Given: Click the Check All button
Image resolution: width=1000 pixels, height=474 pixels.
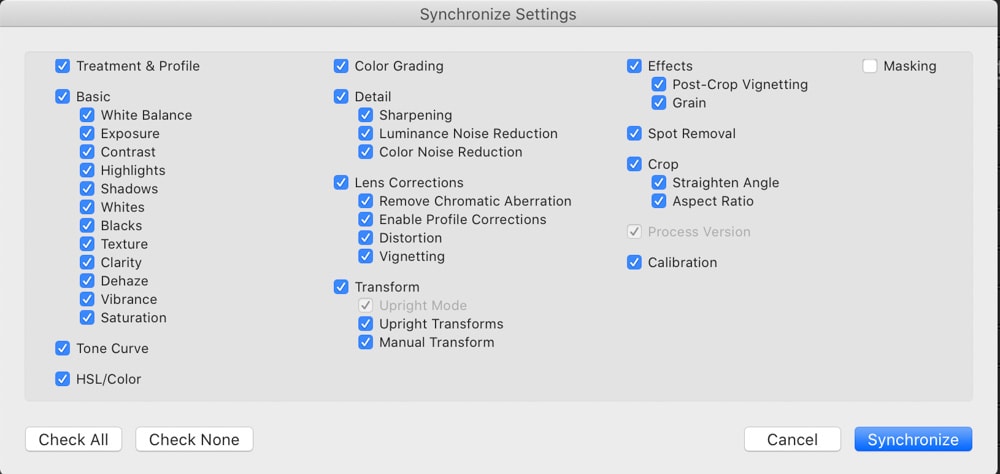Looking at the screenshot, I should (x=73, y=440).
